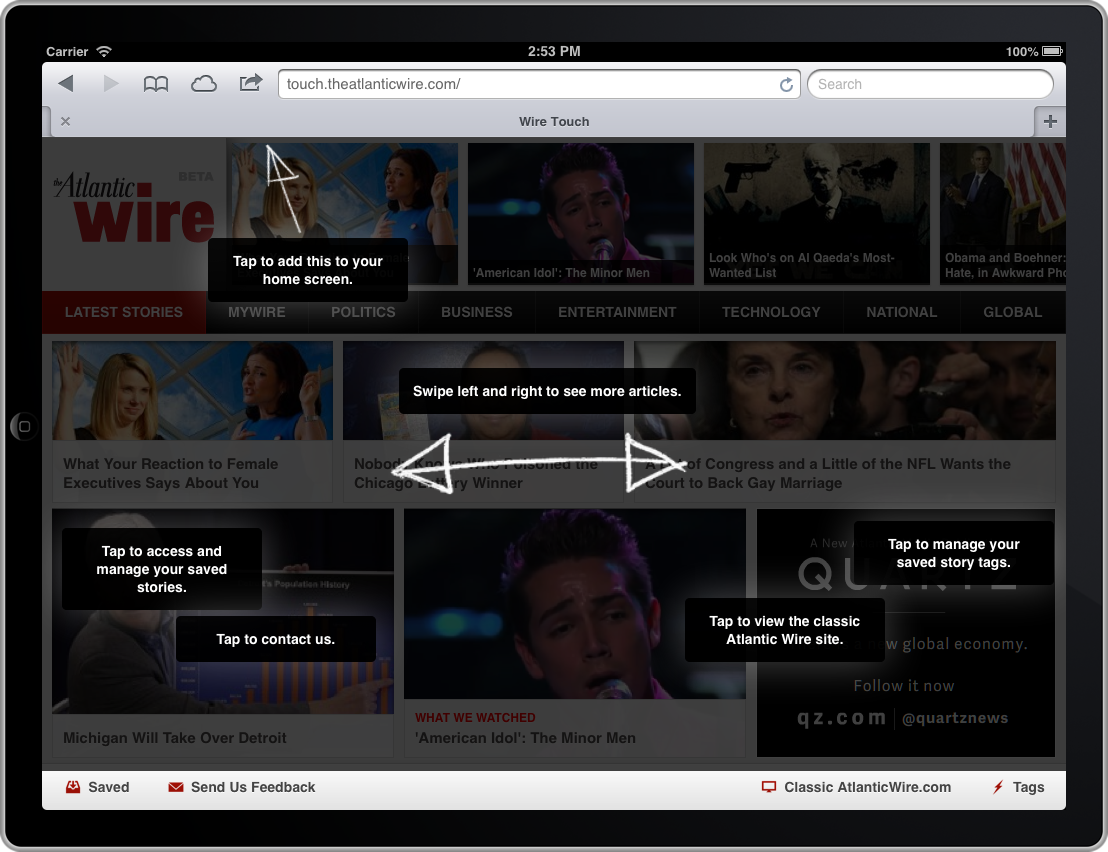Go back with Safari's back arrow
Screen dimensions: 1108x852
66,83
